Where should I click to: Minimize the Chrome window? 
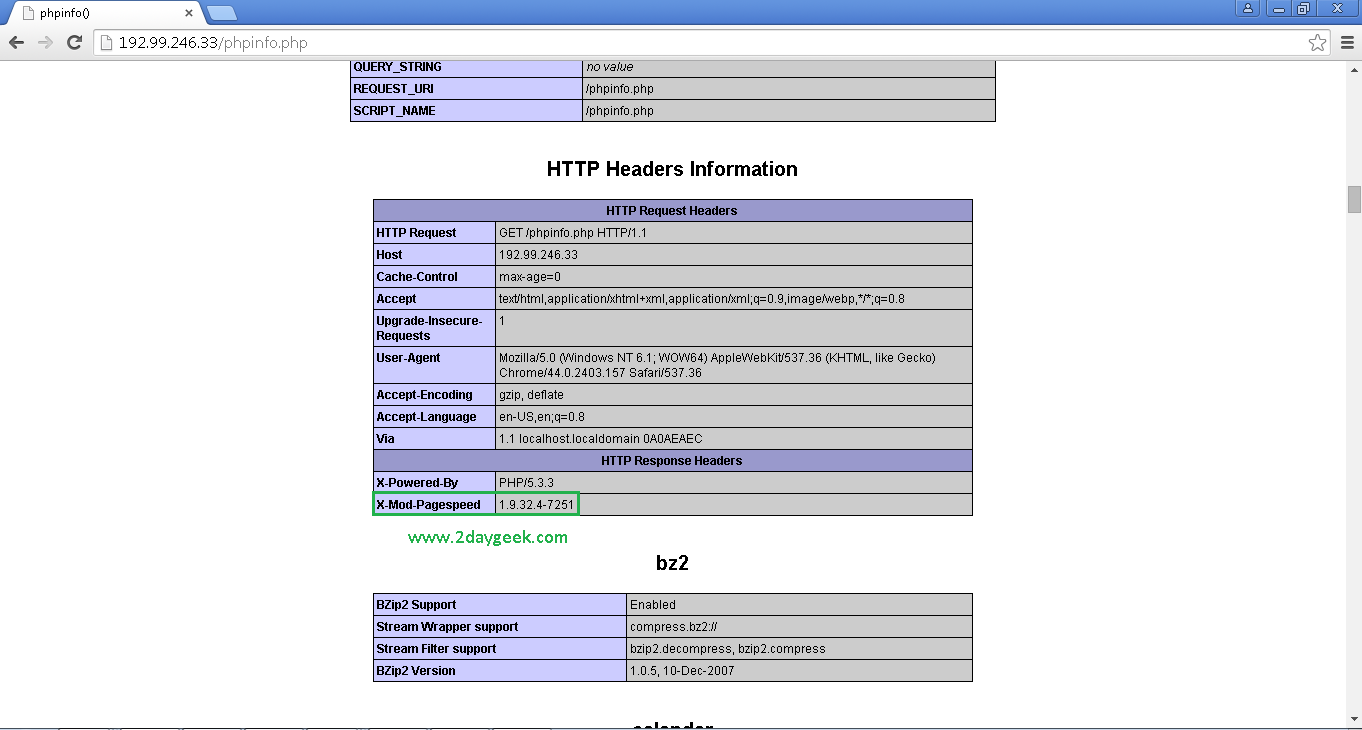(1279, 8)
